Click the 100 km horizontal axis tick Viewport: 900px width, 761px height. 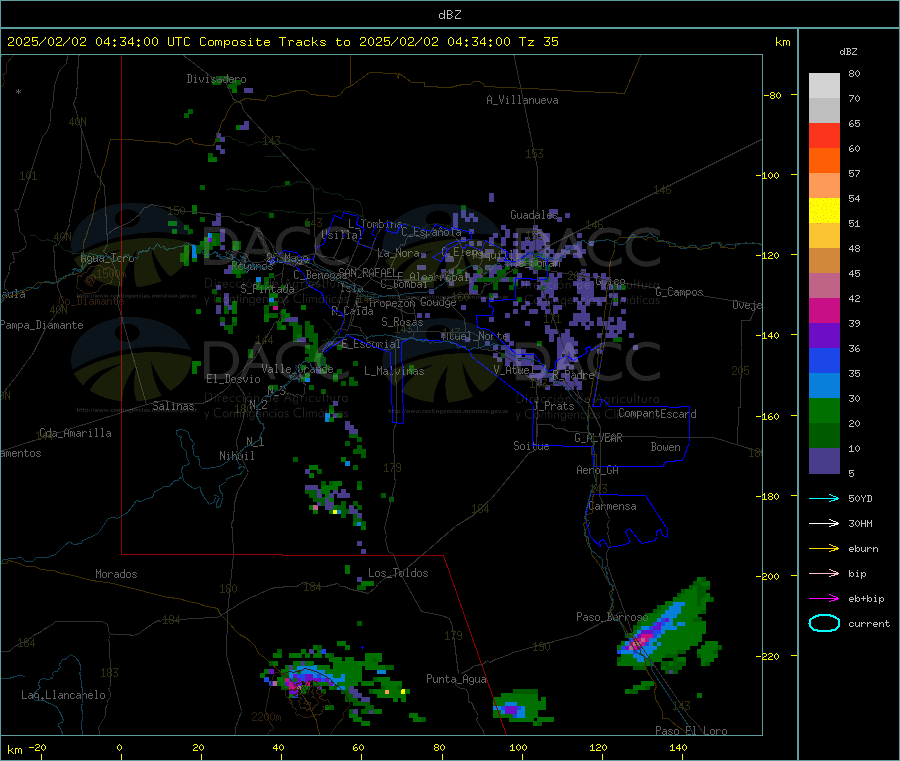[x=518, y=748]
